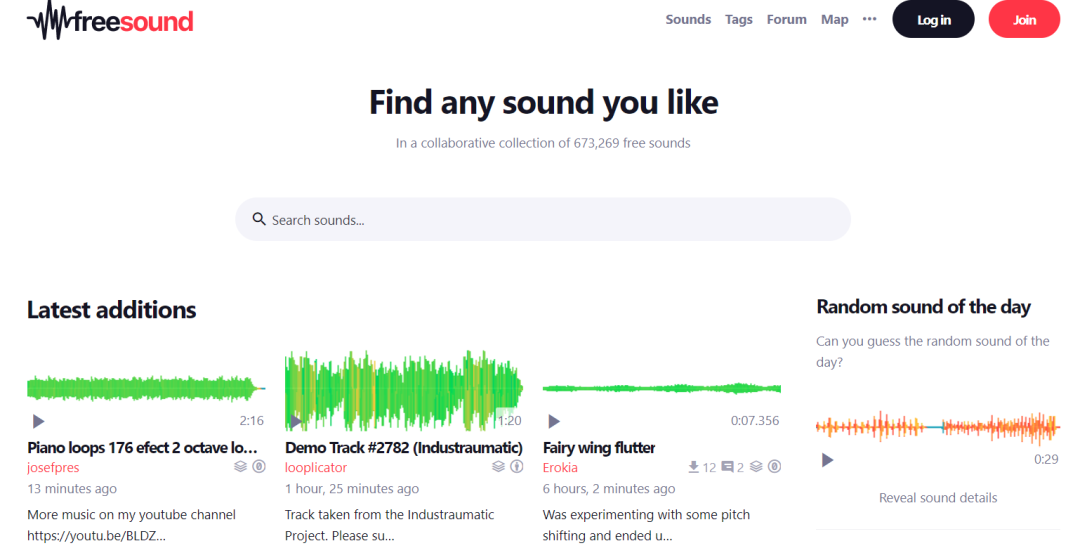Click license icon on Fairy wing flutter
Viewport: 1080px width, 548px height.
click(774, 466)
